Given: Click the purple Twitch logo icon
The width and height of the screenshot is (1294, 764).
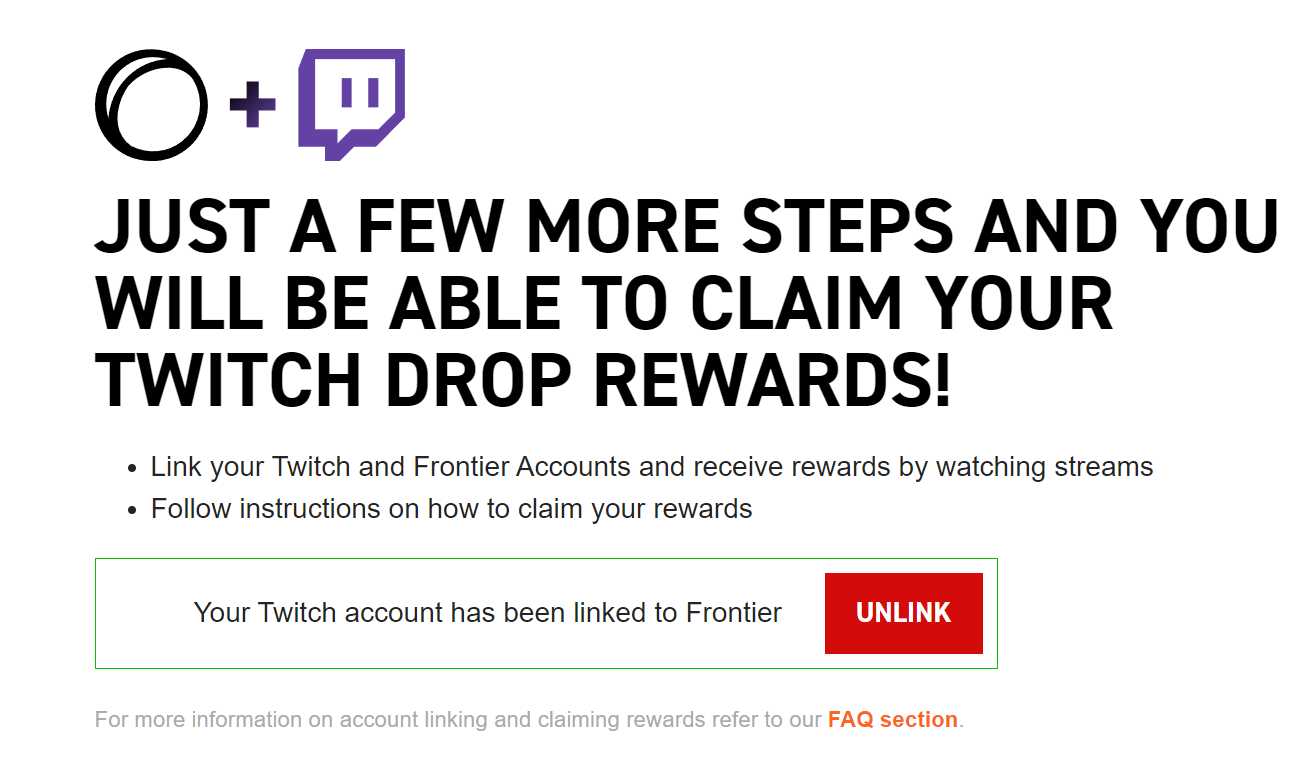Looking at the screenshot, I should pyautogui.click(x=351, y=105).
